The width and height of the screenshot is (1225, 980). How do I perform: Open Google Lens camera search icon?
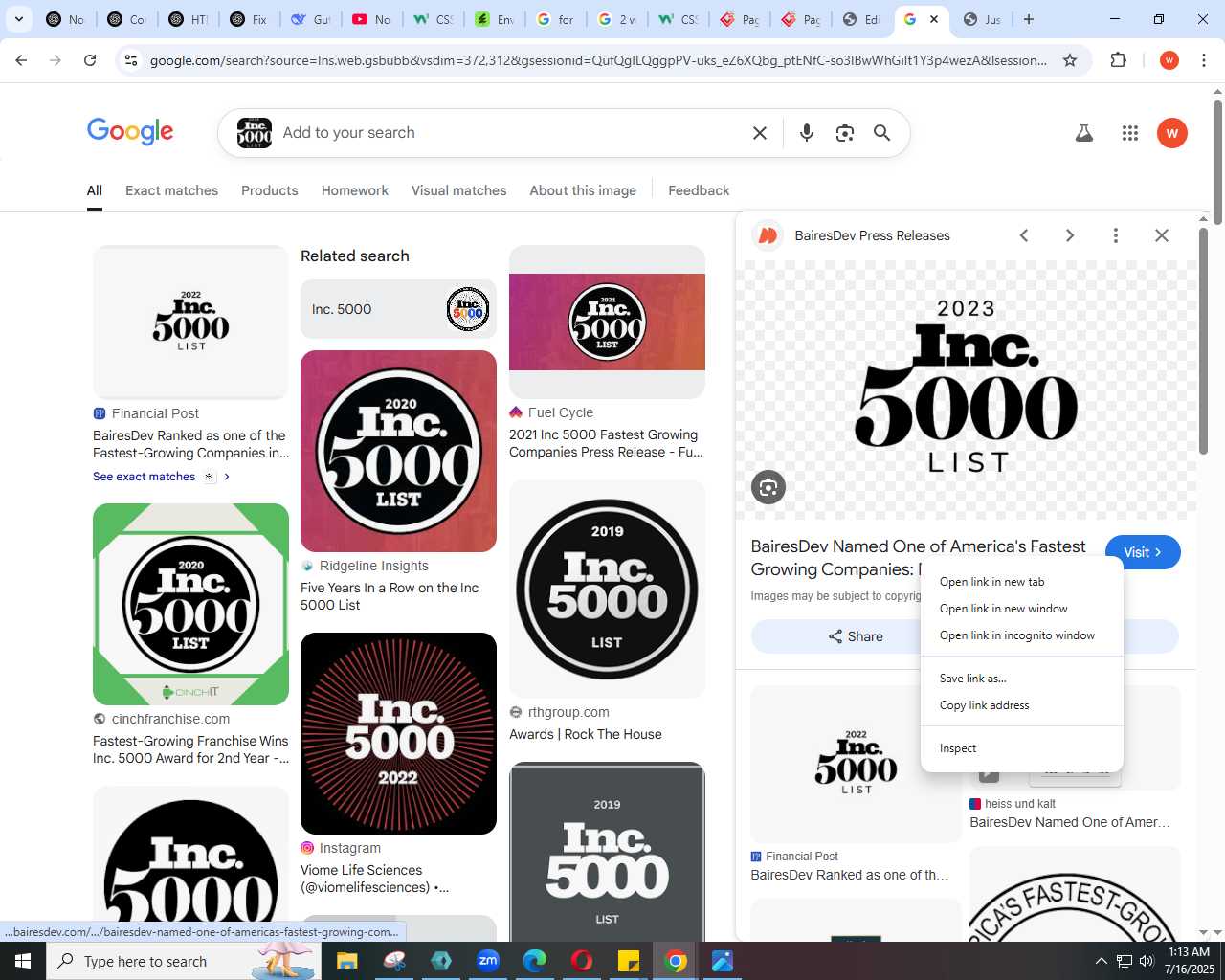(x=844, y=133)
